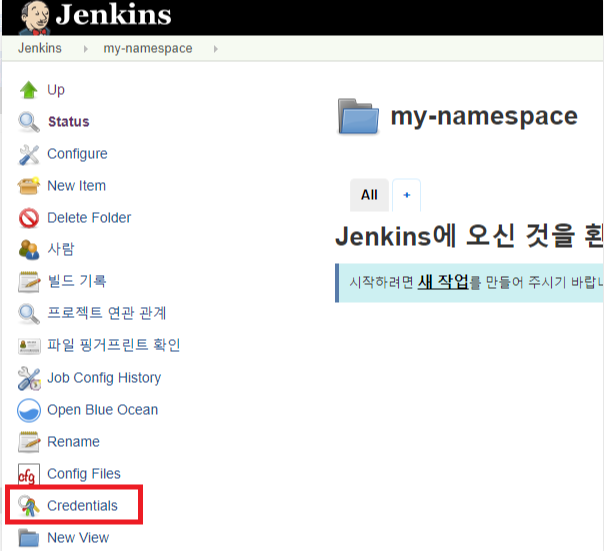Open the Credentials link

pos(82,506)
